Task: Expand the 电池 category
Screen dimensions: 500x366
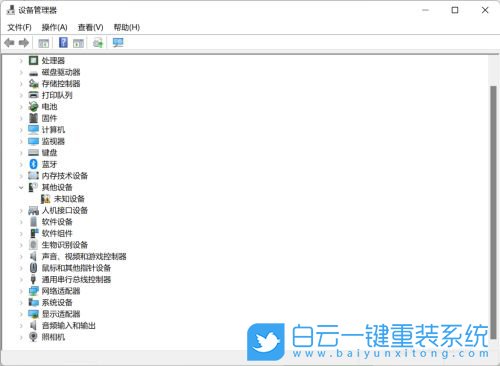Action: (21, 107)
